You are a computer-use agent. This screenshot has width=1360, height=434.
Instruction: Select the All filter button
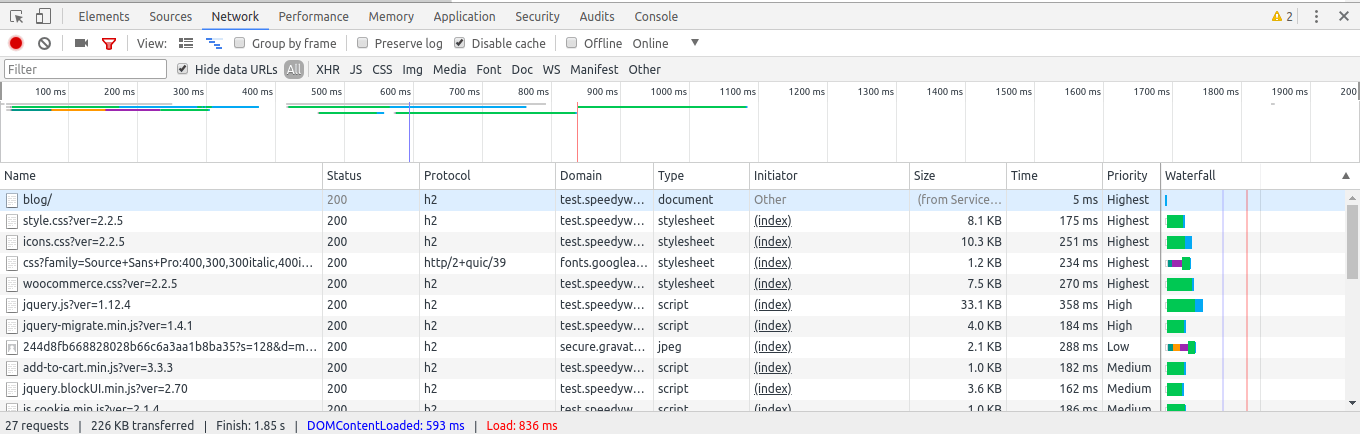(294, 69)
